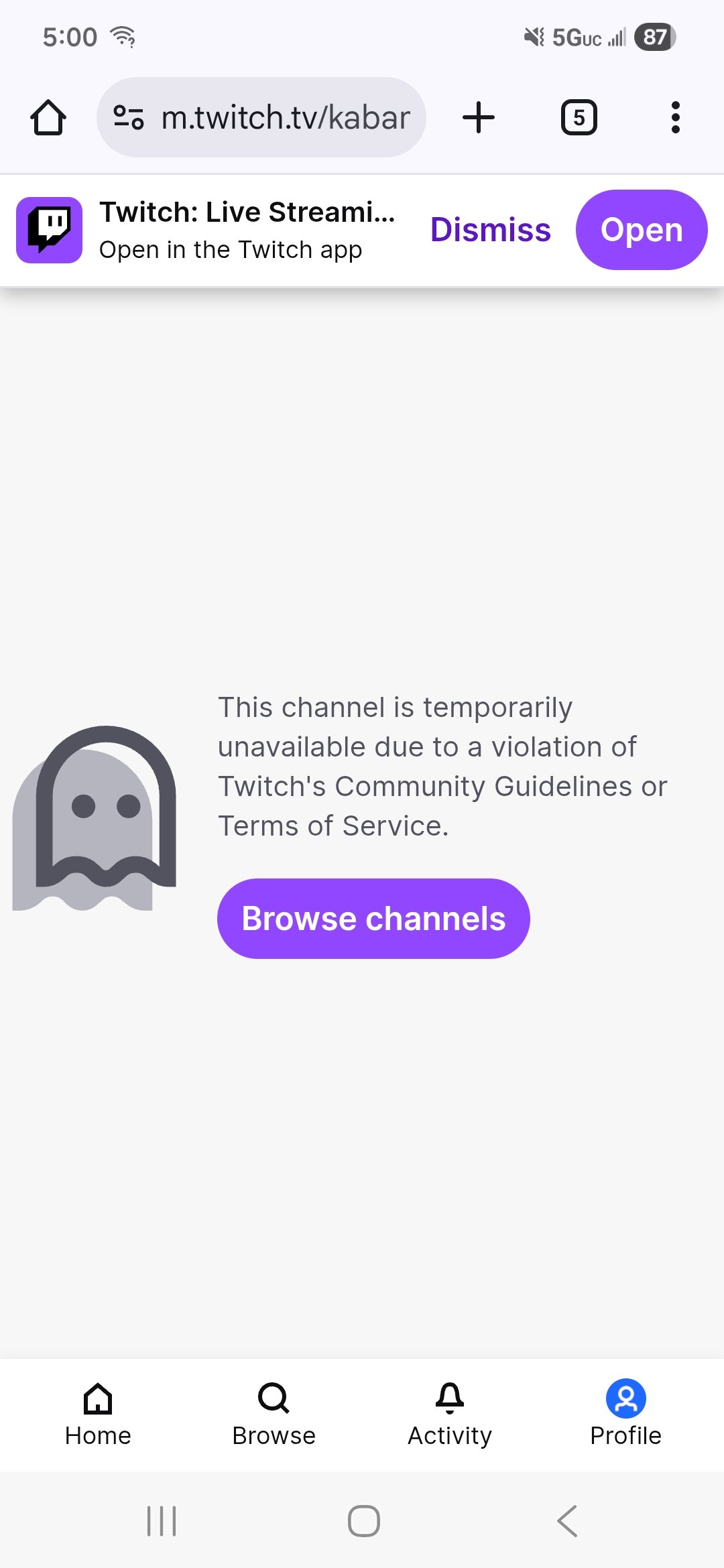Tap the Twitch banner title text
724x1568 pixels.
[x=247, y=212]
